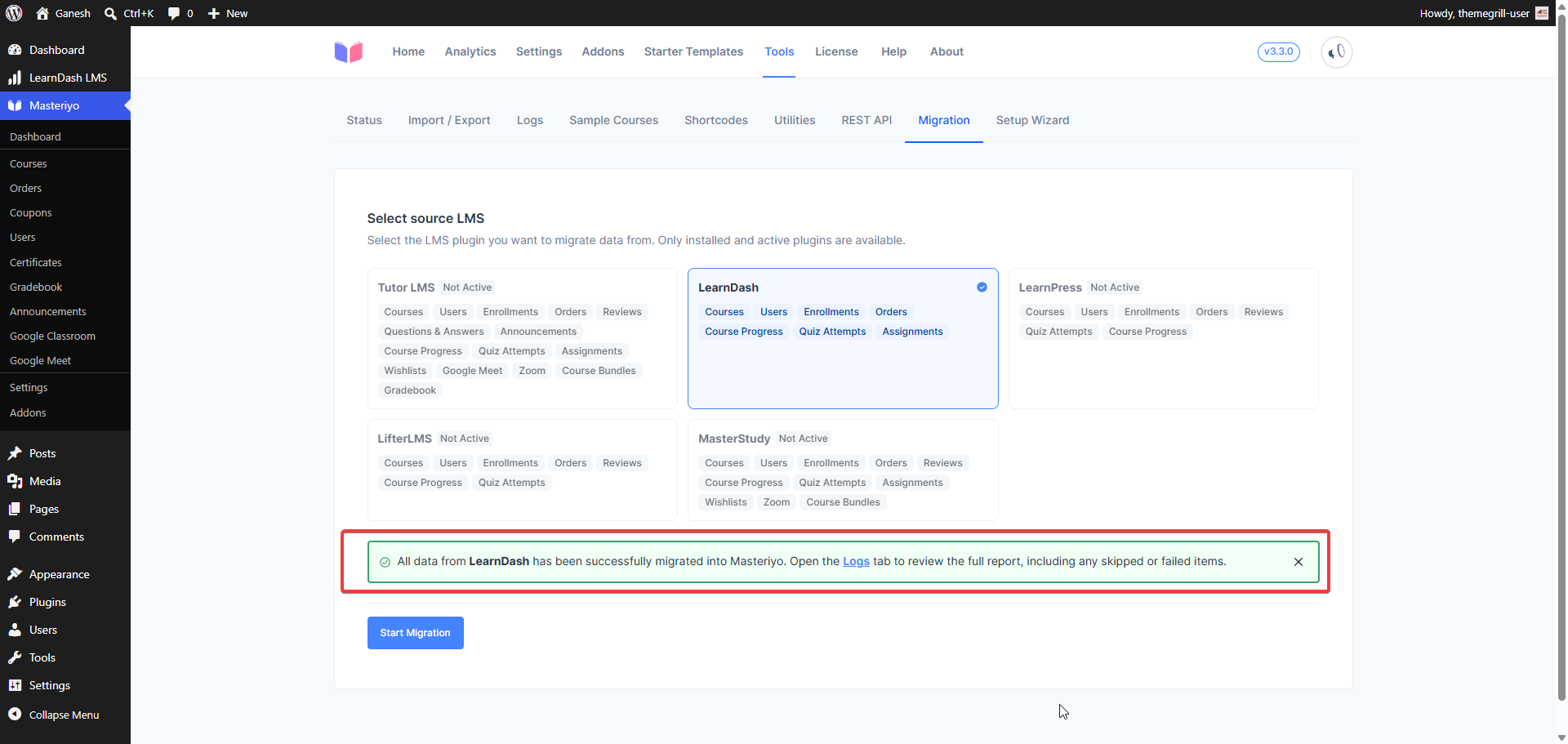Select the LifterLMS source card
The height and width of the screenshot is (744, 1568).
tap(522, 470)
